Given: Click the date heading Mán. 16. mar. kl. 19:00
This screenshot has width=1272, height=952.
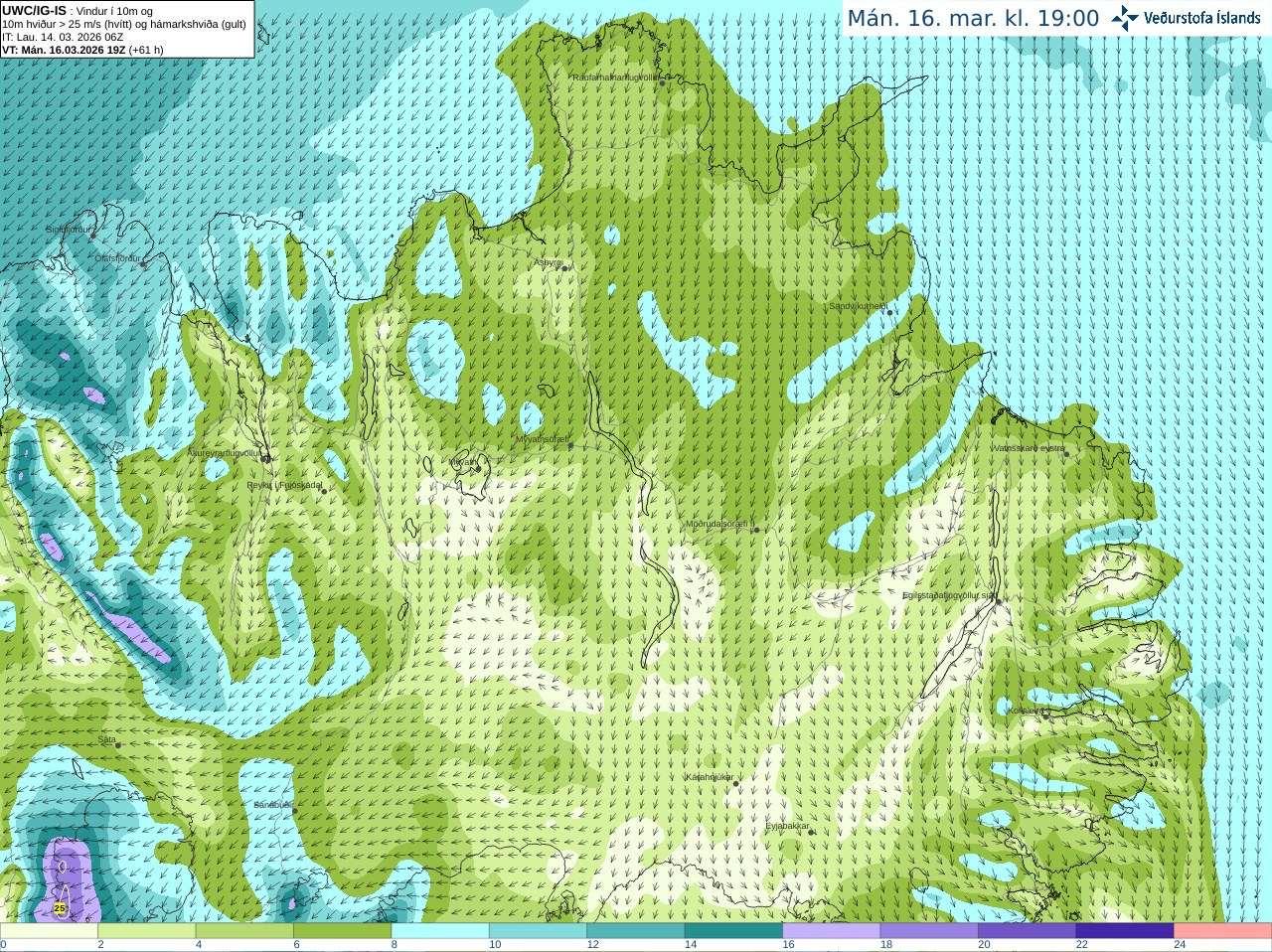Looking at the screenshot, I should [x=973, y=18].
